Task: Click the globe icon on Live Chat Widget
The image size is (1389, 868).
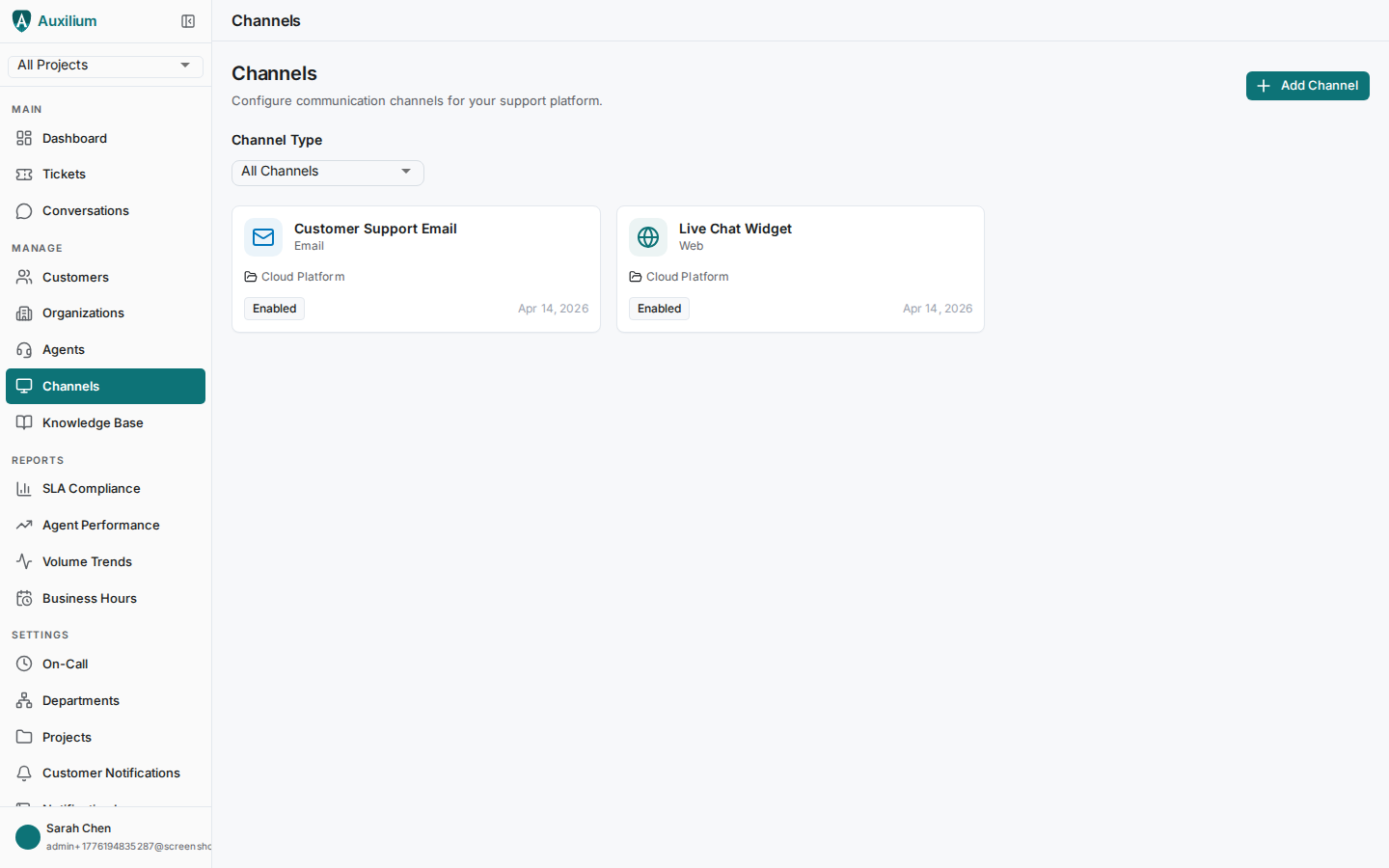Action: tap(647, 237)
